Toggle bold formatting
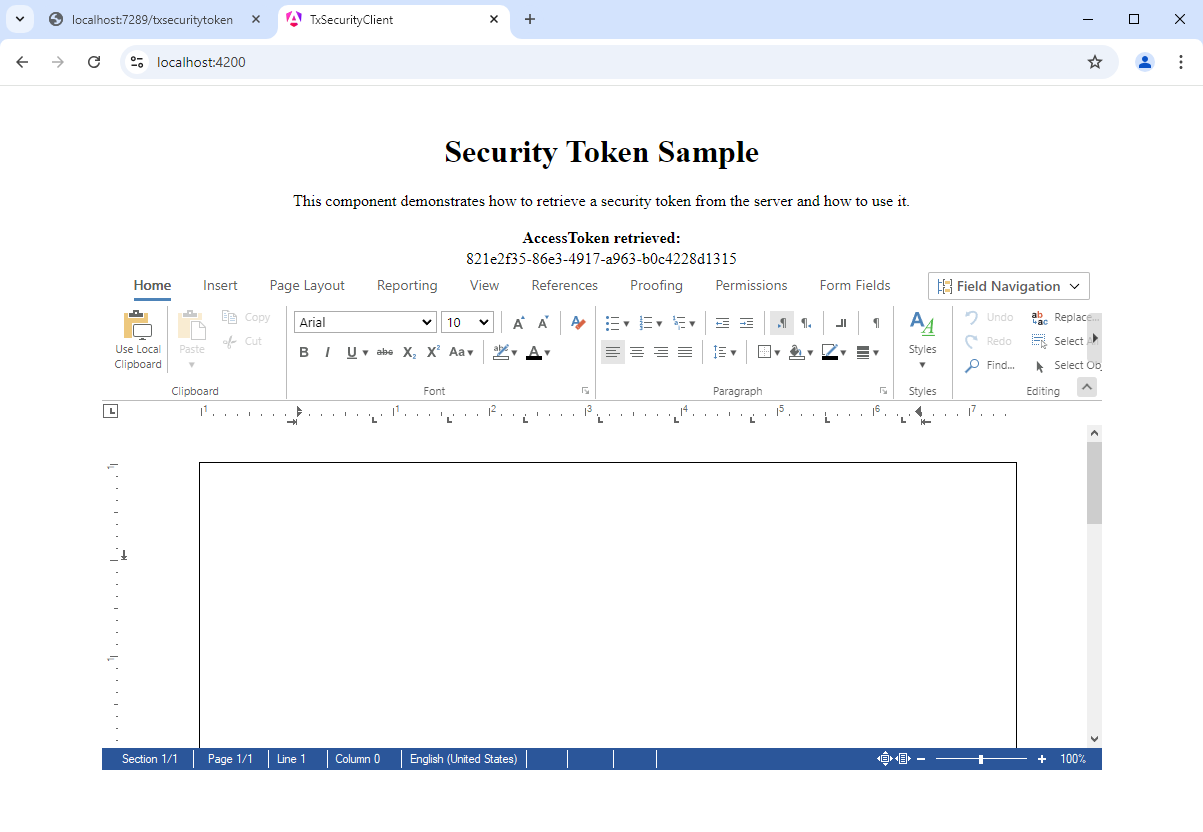 [x=304, y=352]
